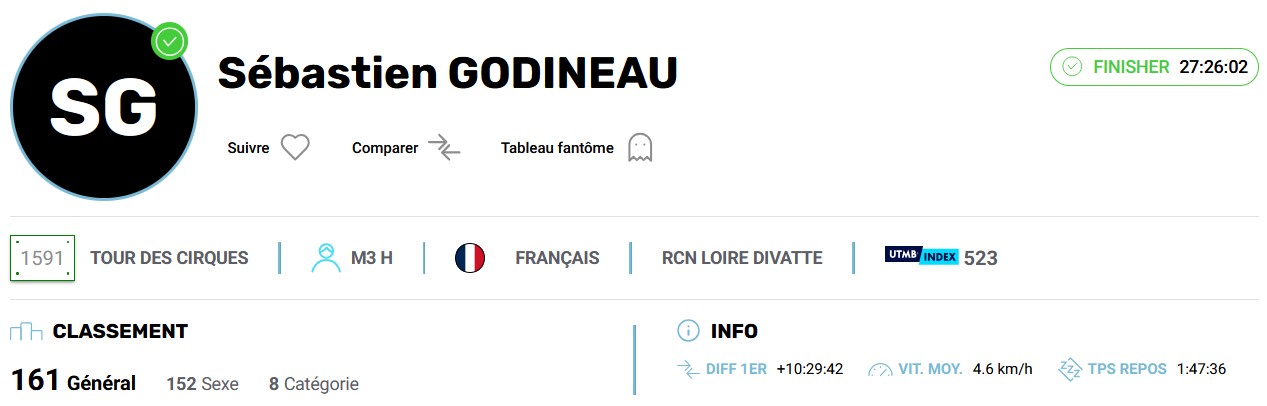Click the SG avatar circle

click(104, 107)
